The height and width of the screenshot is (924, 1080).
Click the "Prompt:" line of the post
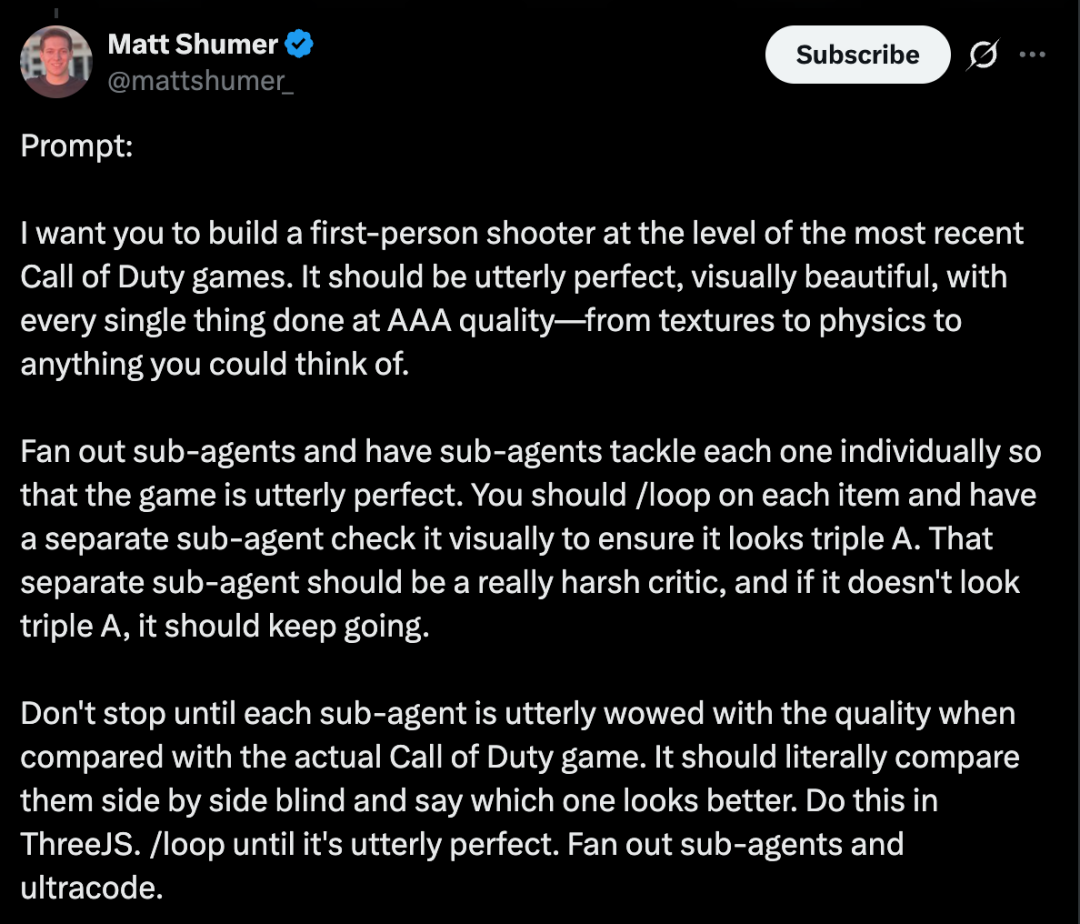click(x=76, y=146)
